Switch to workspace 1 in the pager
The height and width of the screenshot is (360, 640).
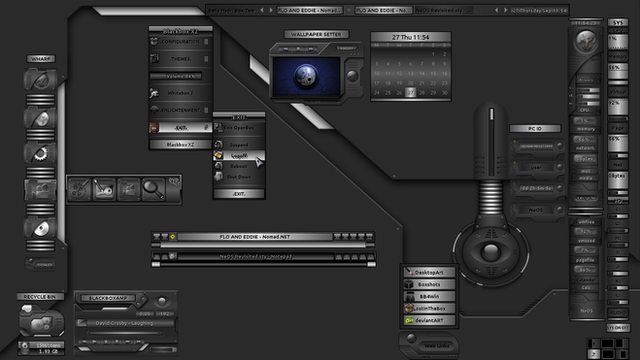tap(594, 343)
